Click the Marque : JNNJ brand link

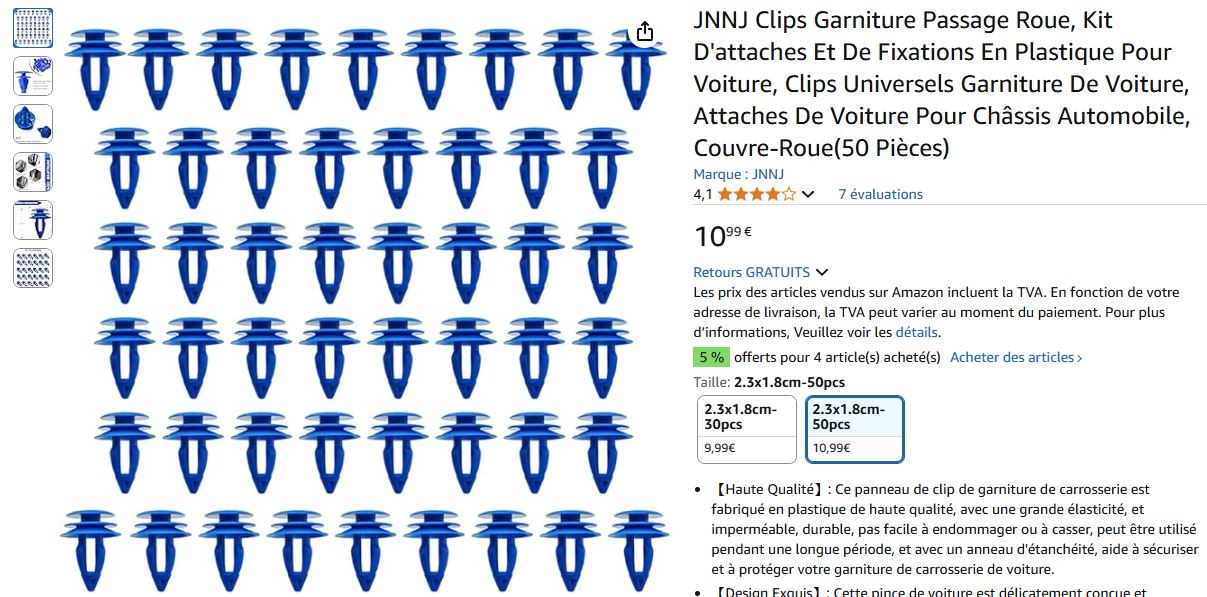click(739, 174)
